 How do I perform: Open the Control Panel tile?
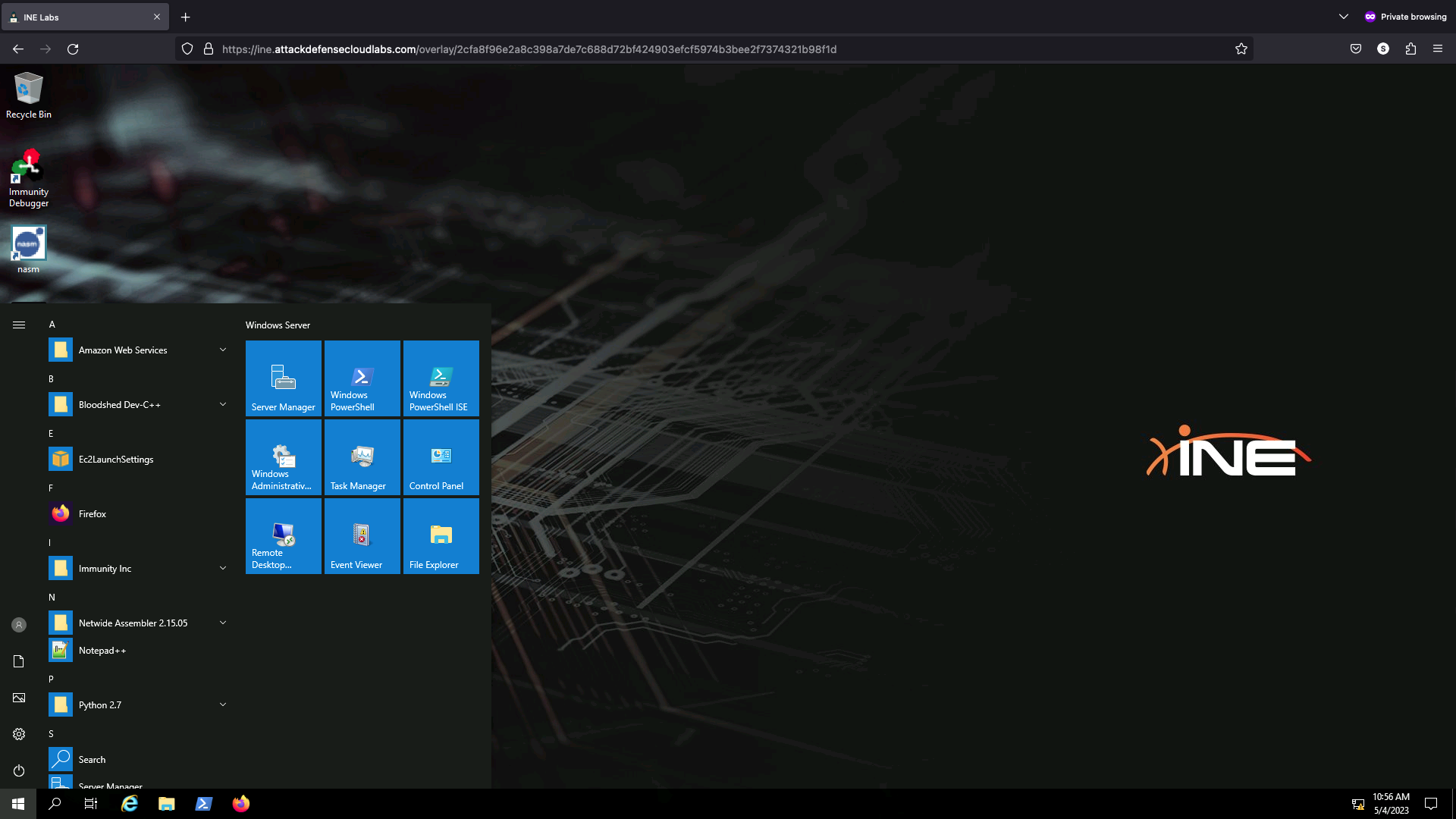coord(441,457)
